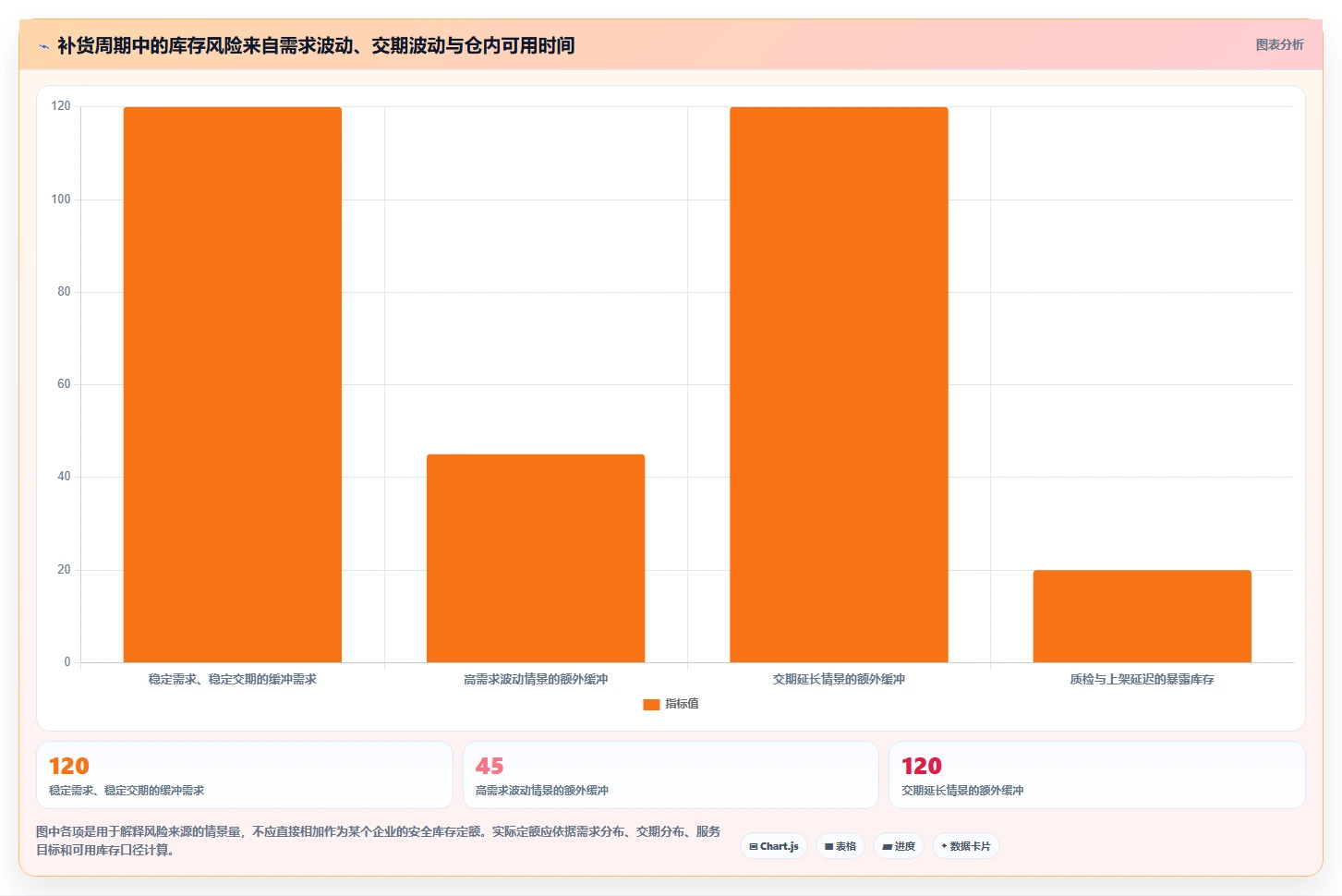This screenshot has width=1342, height=896.
Task: Click the 指标值 legend label
Action: (682, 704)
